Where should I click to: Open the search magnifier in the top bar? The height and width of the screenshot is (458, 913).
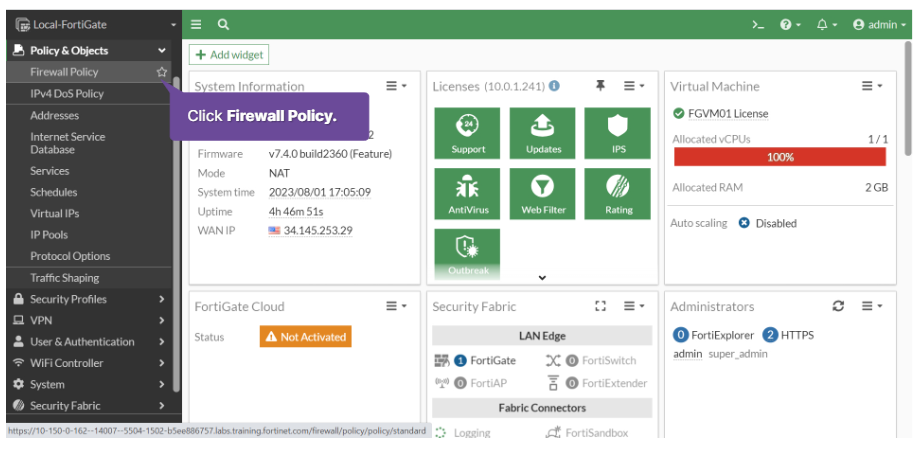[223, 24]
